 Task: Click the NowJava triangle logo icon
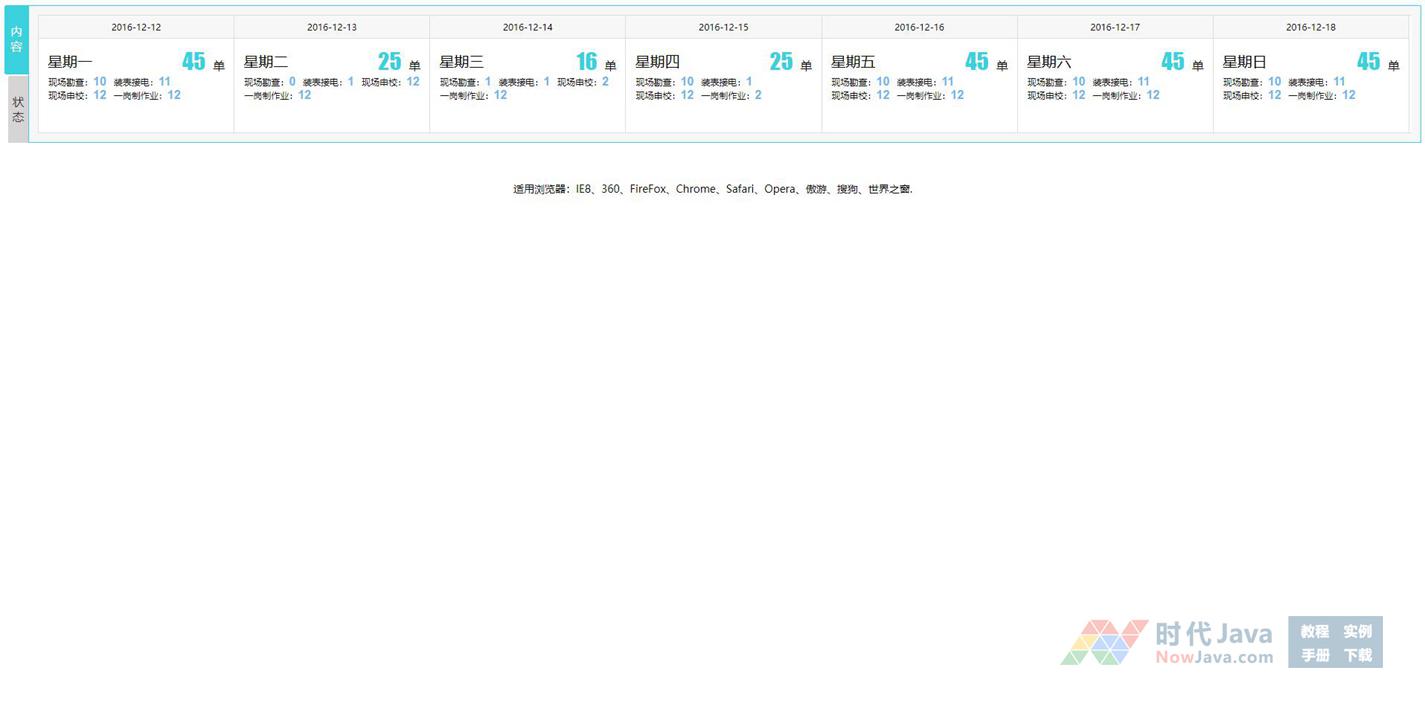click(x=1104, y=642)
